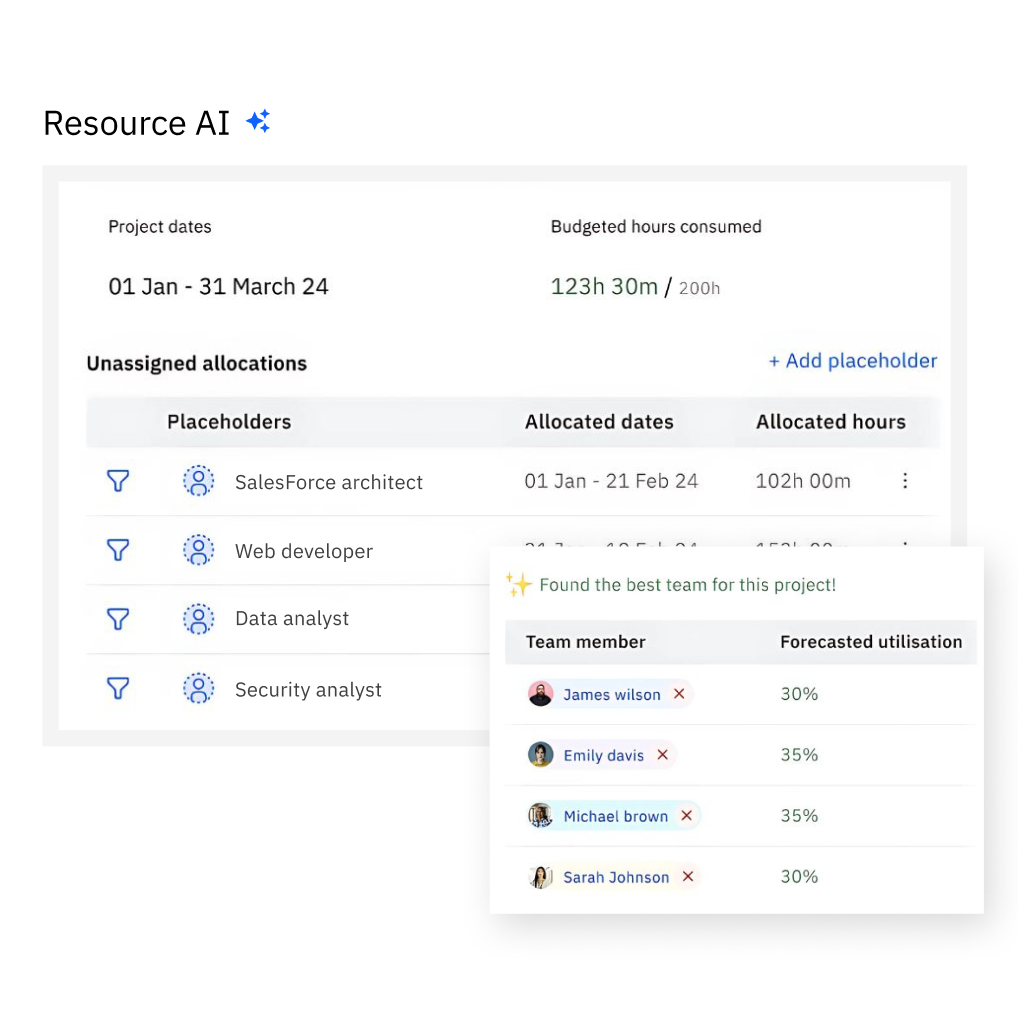
Task: Click Michael brown's profile photo
Action: click(x=541, y=816)
